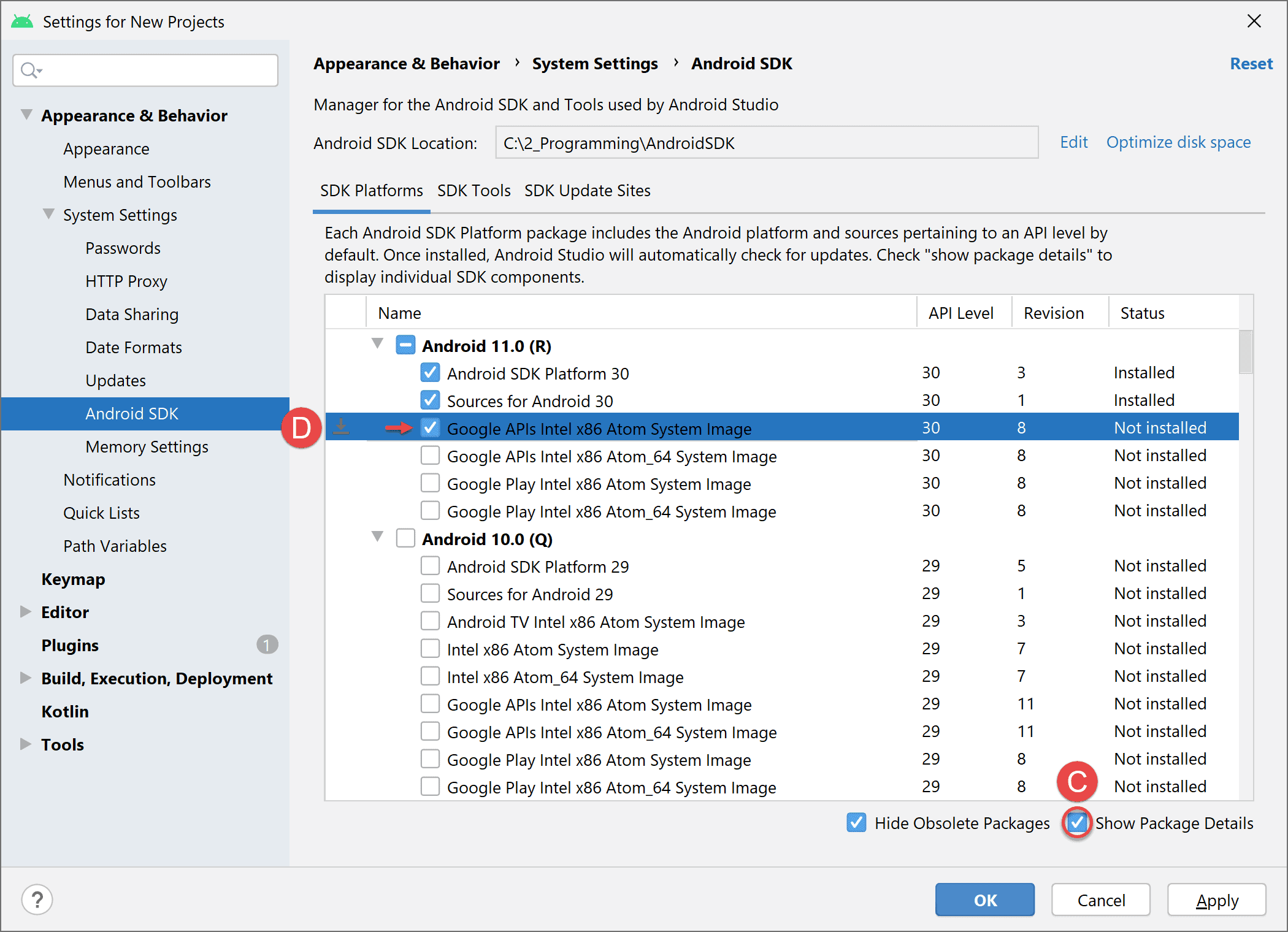Open Date Formats settings
Image resolution: width=1288 pixels, height=932 pixels.
point(133,348)
